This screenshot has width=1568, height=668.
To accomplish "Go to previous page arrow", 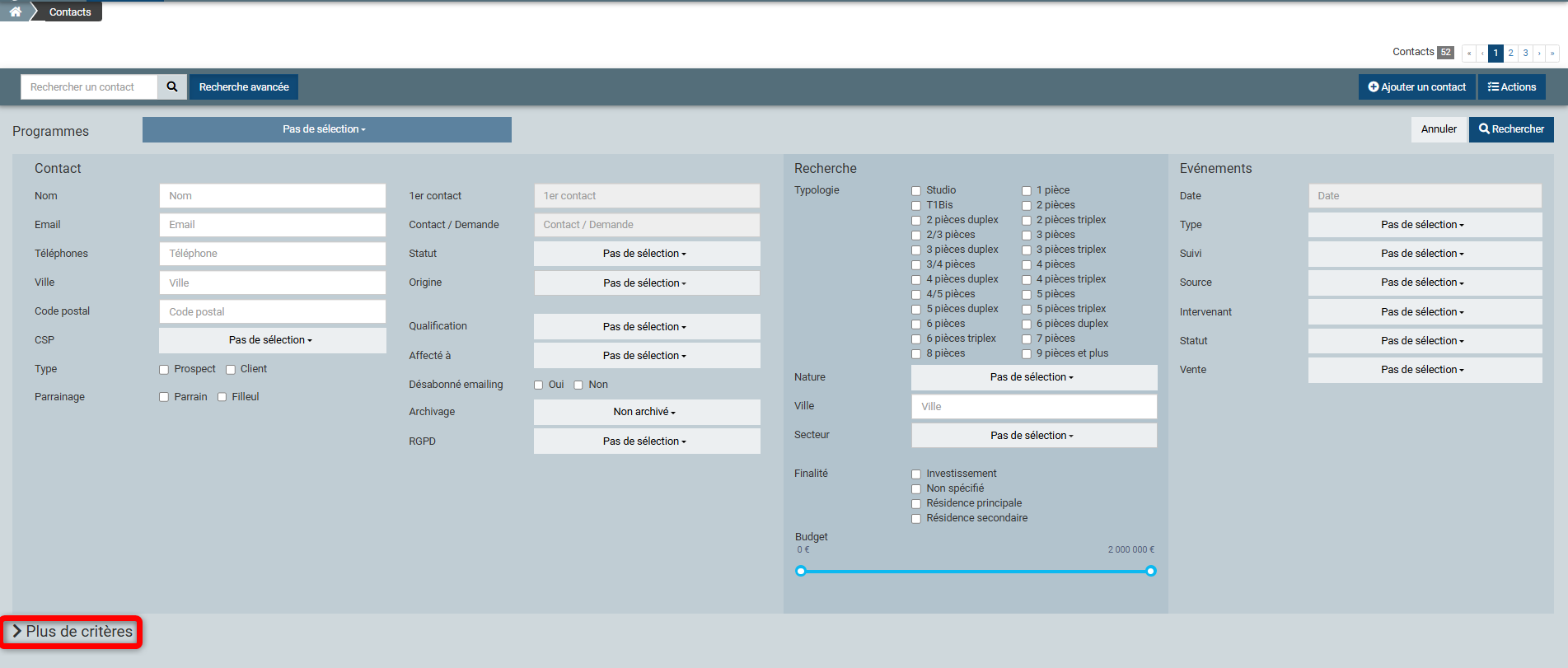I will 1482,53.
